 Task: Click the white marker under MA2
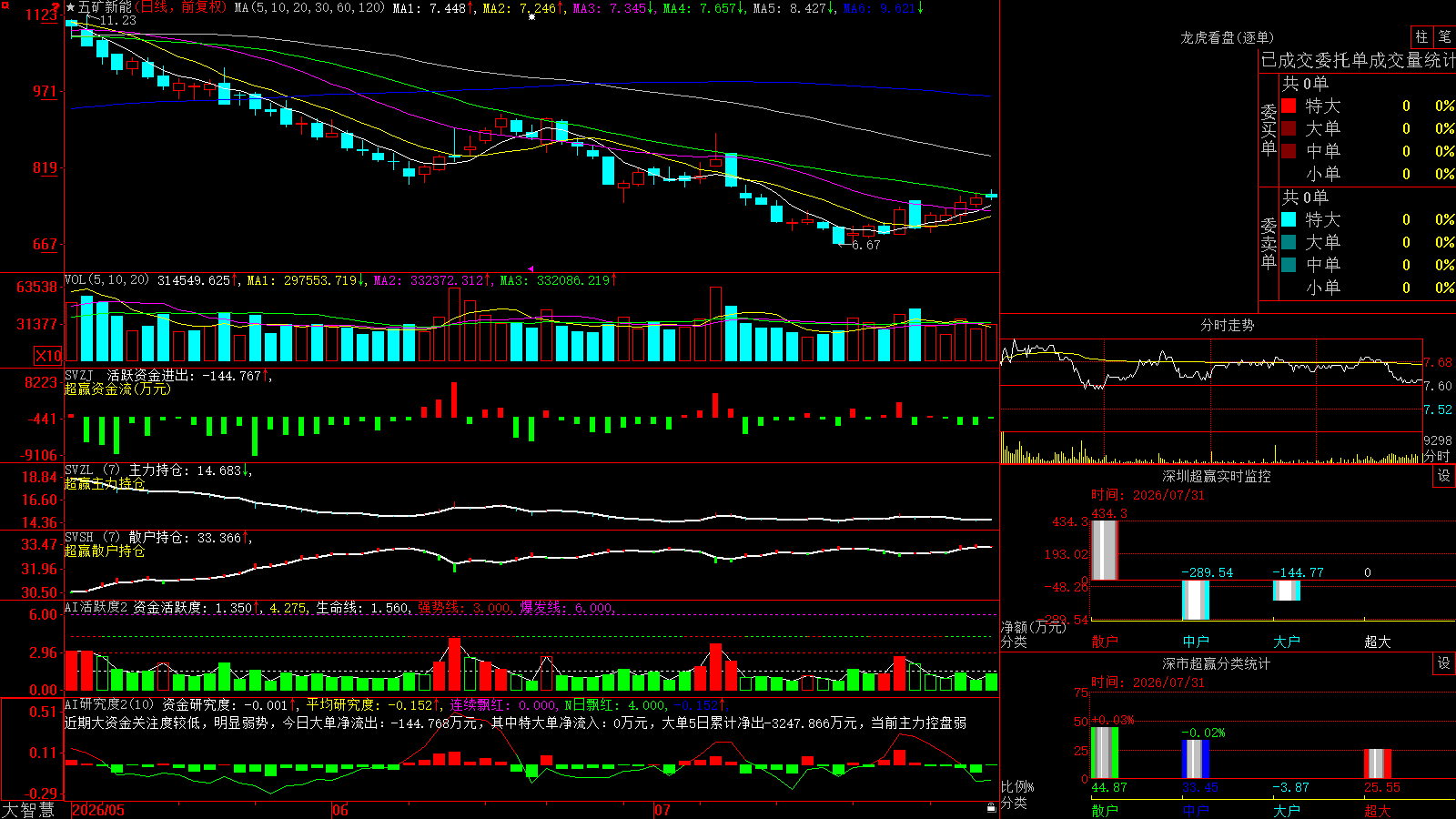click(x=532, y=17)
